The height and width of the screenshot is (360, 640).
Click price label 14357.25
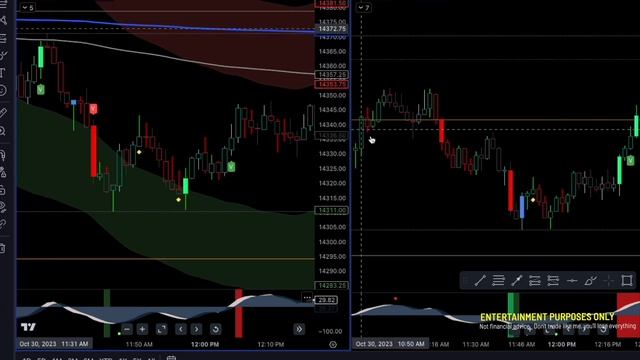click(332, 75)
